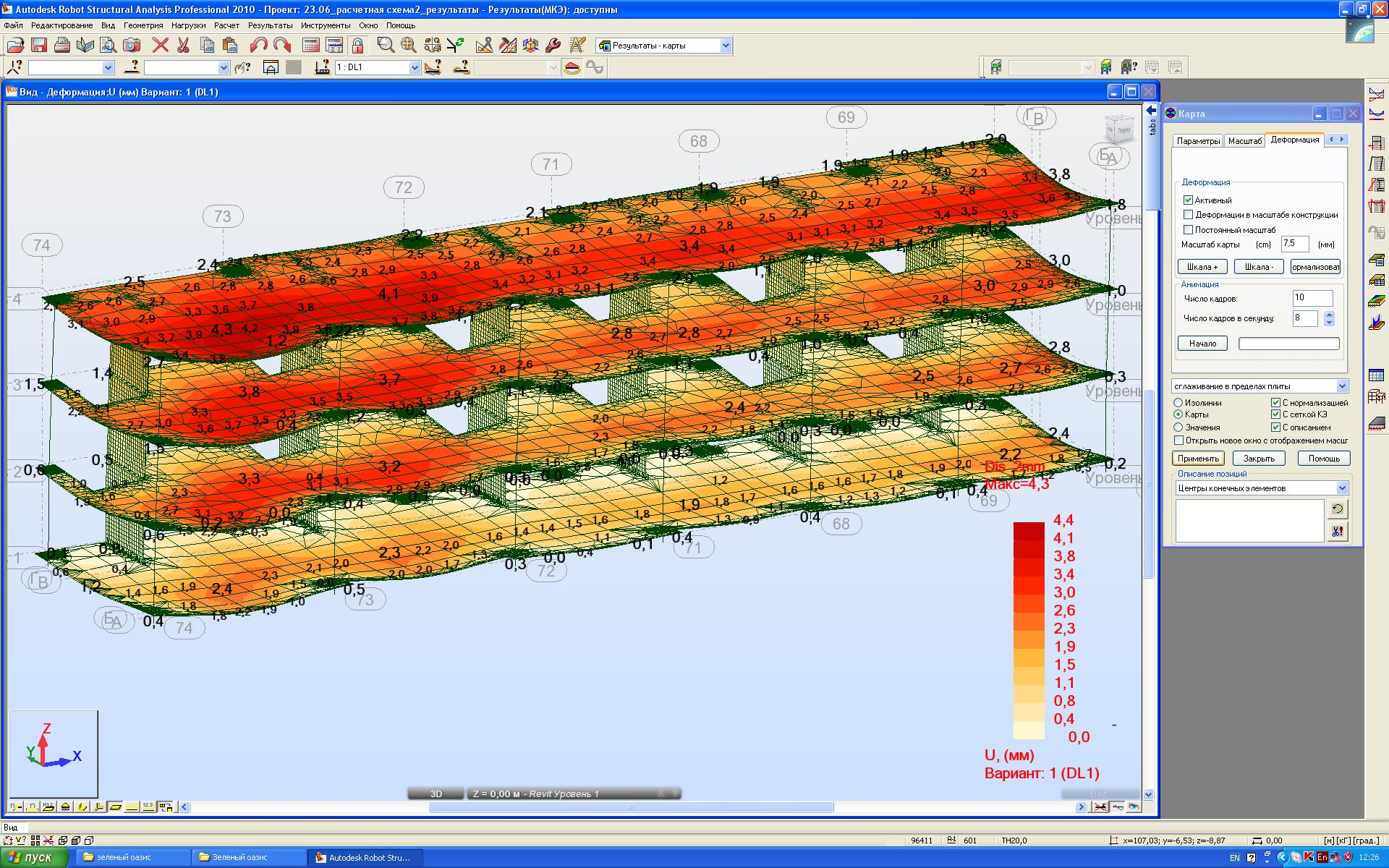Toggle the Активный checkbox
Viewport: 1389px width, 868px height.
(x=1188, y=200)
